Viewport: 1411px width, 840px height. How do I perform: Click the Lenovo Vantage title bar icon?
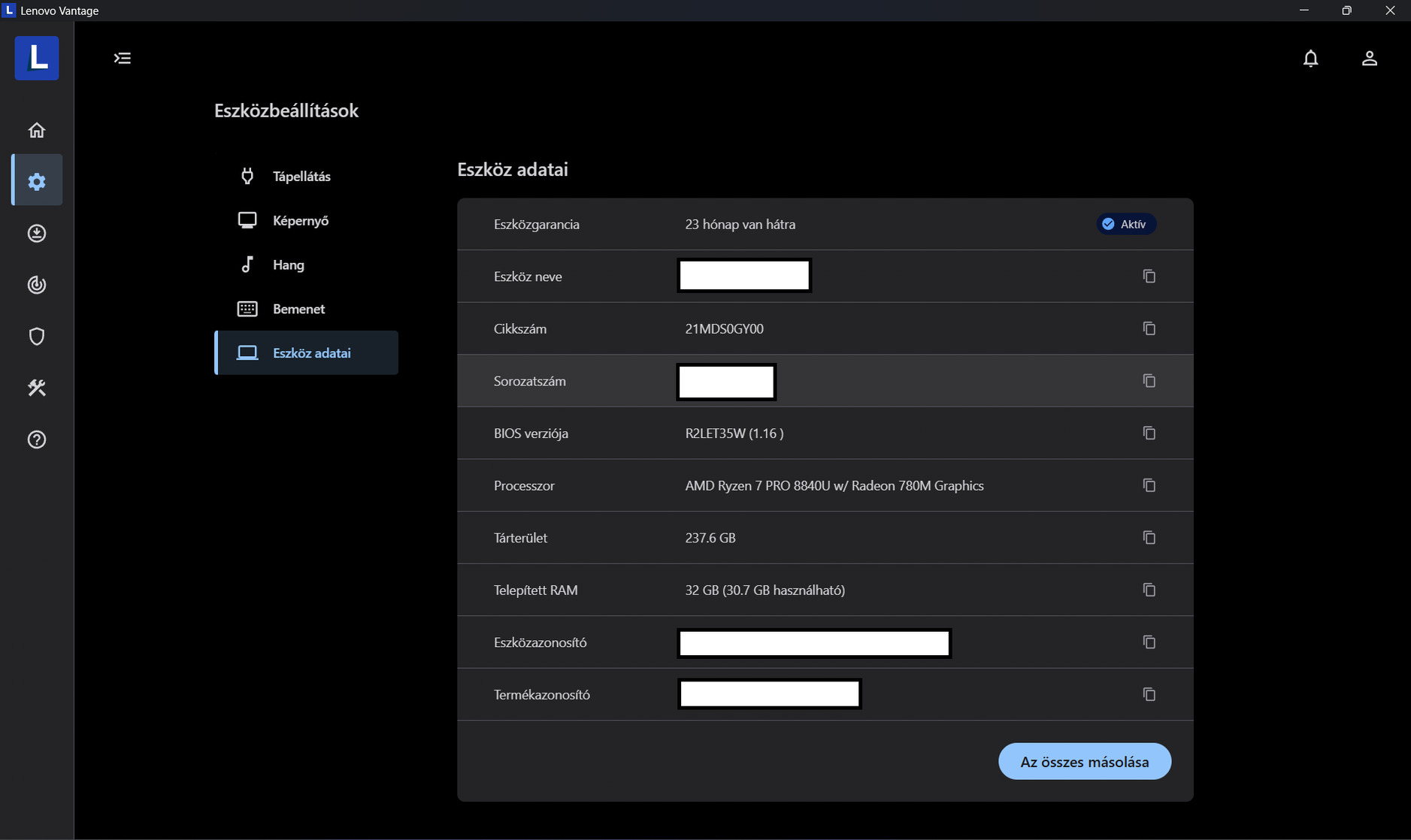(x=9, y=11)
